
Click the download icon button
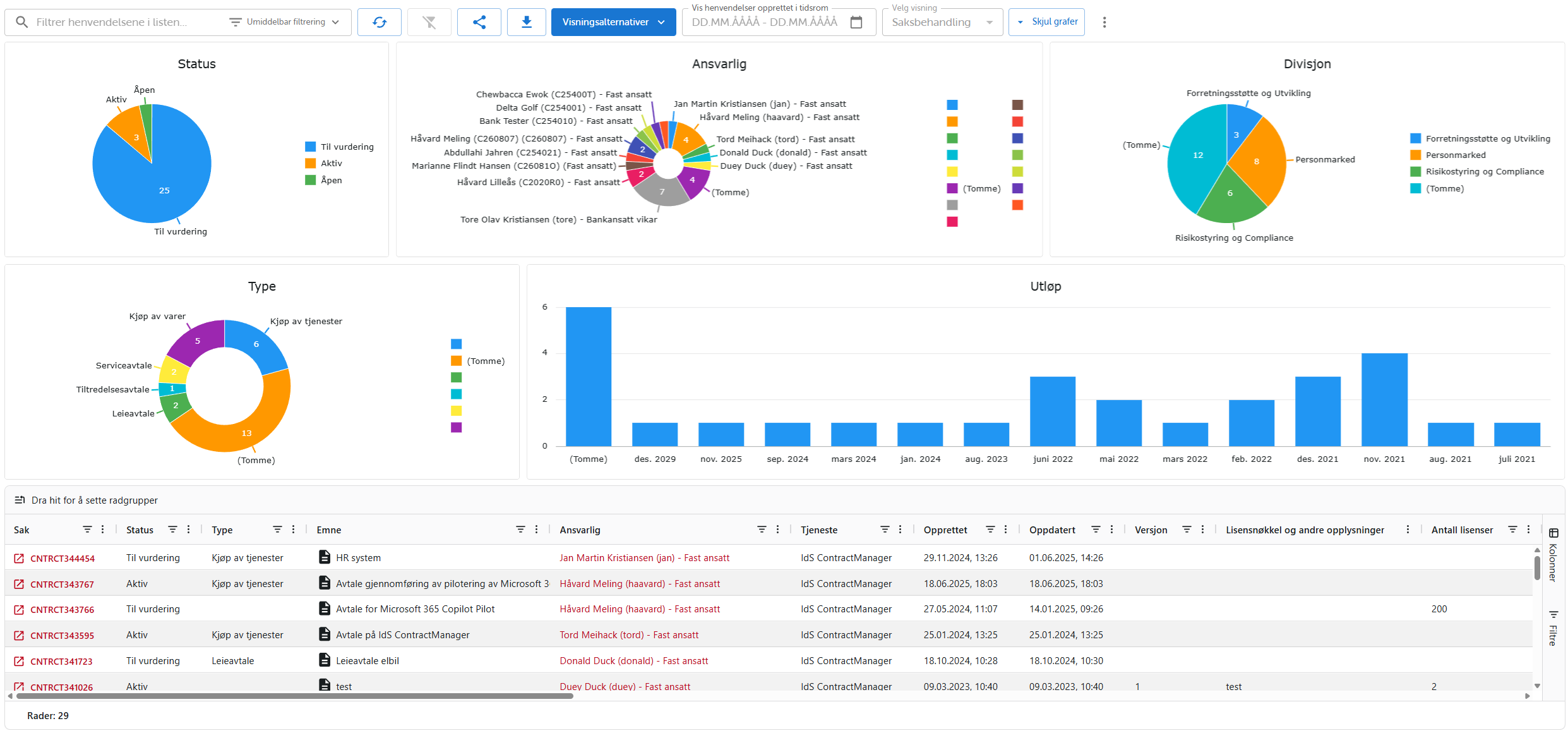click(x=526, y=22)
